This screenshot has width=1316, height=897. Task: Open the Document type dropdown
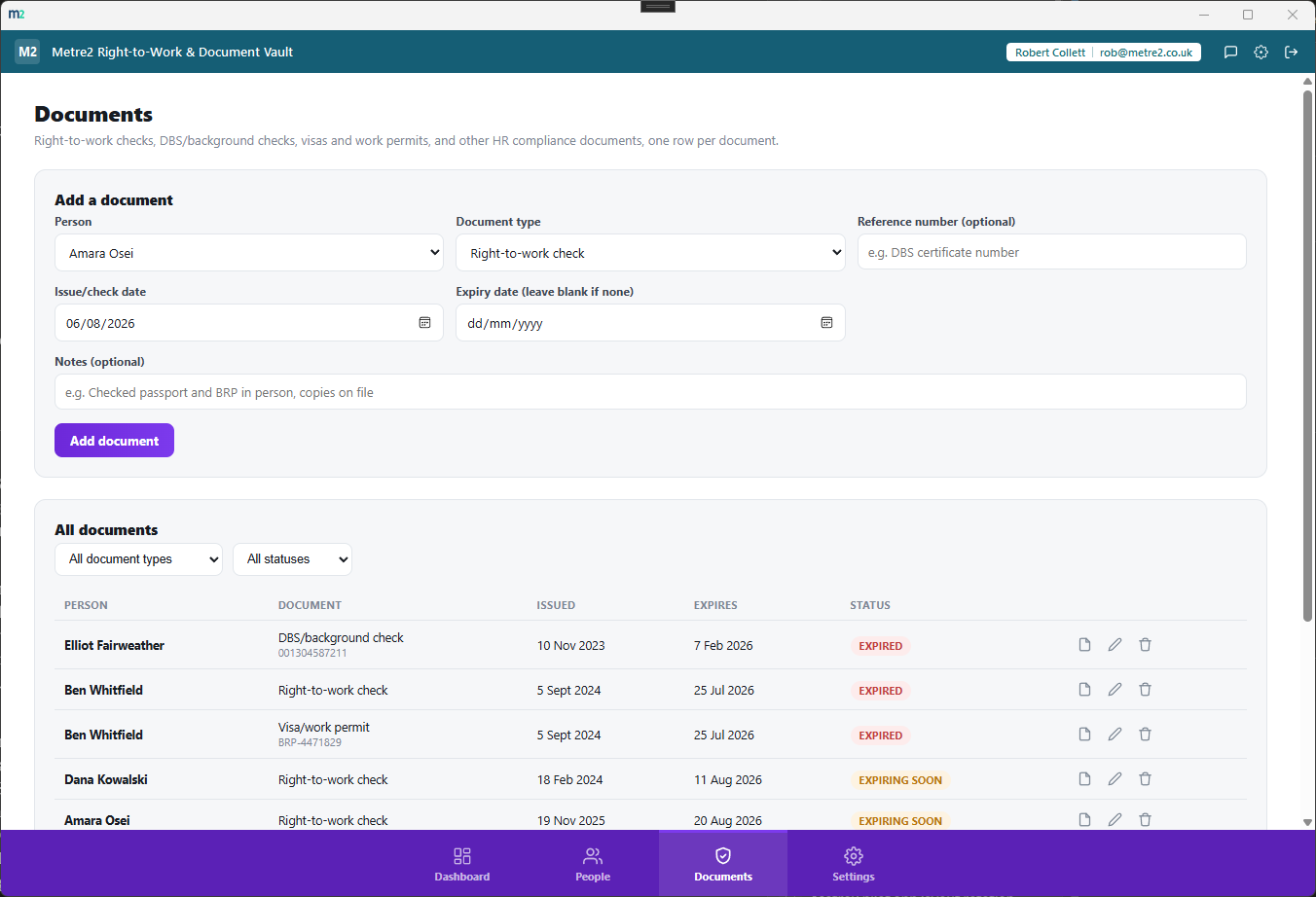650,253
